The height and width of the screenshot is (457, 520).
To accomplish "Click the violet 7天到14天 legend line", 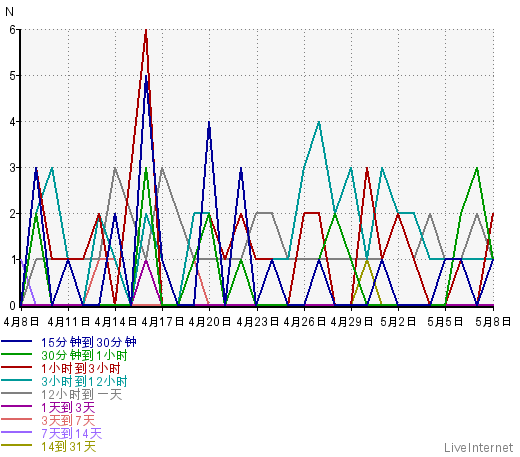I will (17, 432).
